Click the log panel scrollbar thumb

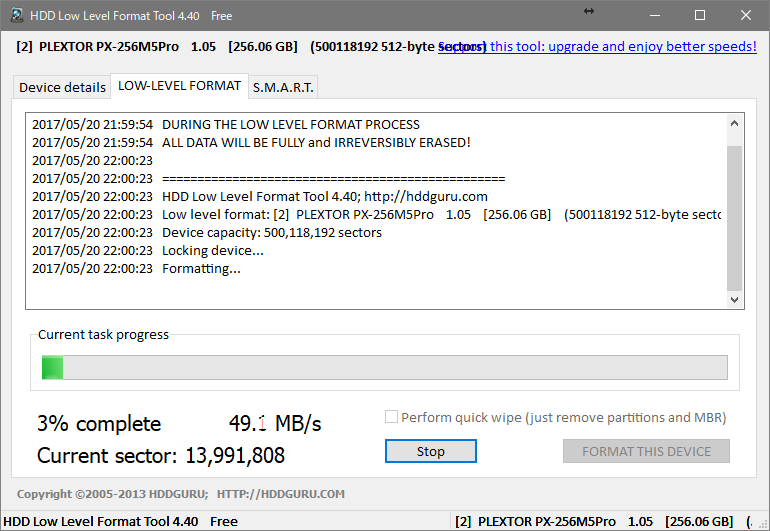(x=735, y=215)
